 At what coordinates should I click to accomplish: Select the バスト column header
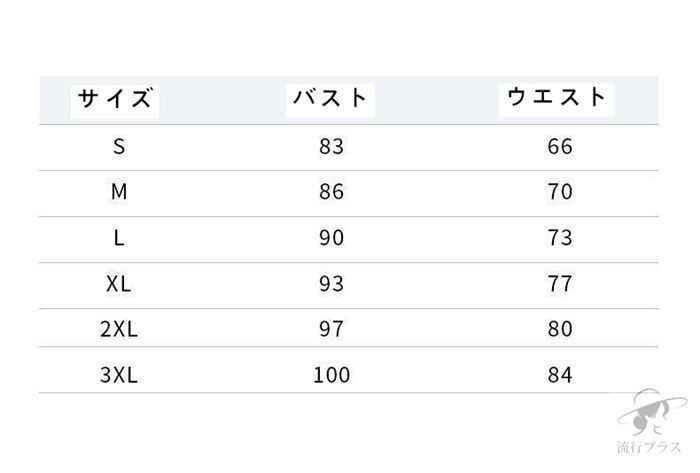click(331, 99)
